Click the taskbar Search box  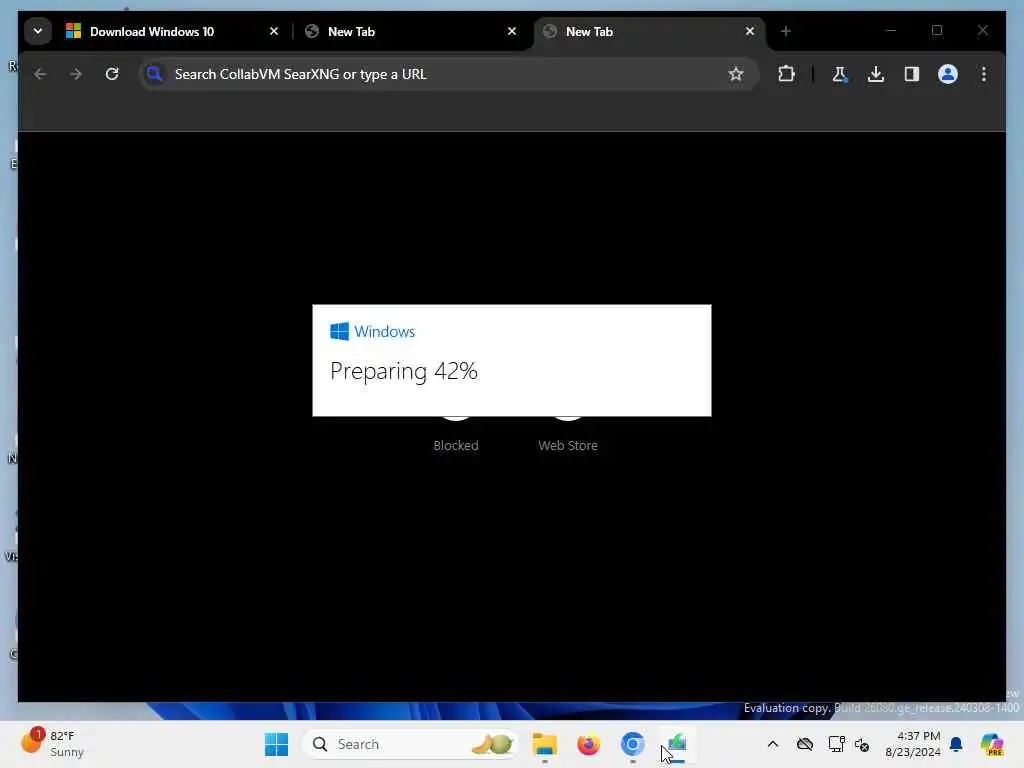click(x=411, y=744)
